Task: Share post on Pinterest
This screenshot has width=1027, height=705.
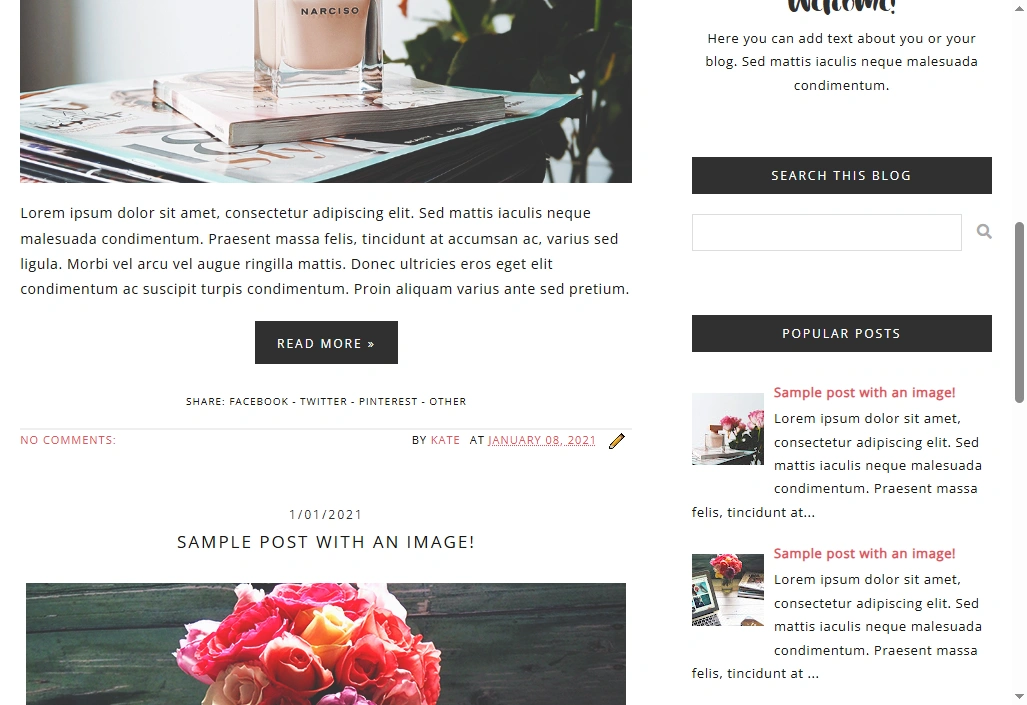Action: [388, 402]
